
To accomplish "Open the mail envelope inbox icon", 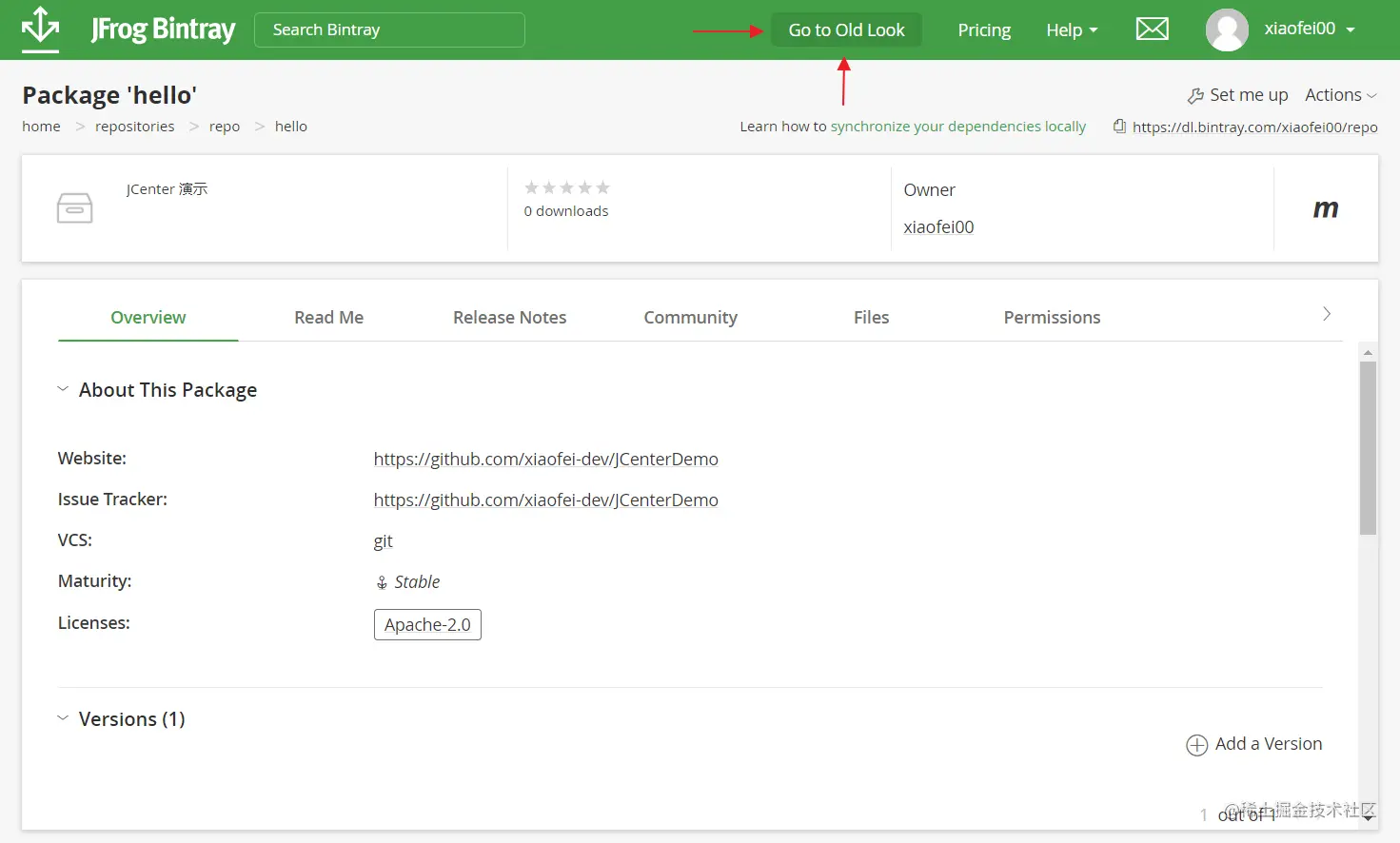I will (x=1152, y=29).
